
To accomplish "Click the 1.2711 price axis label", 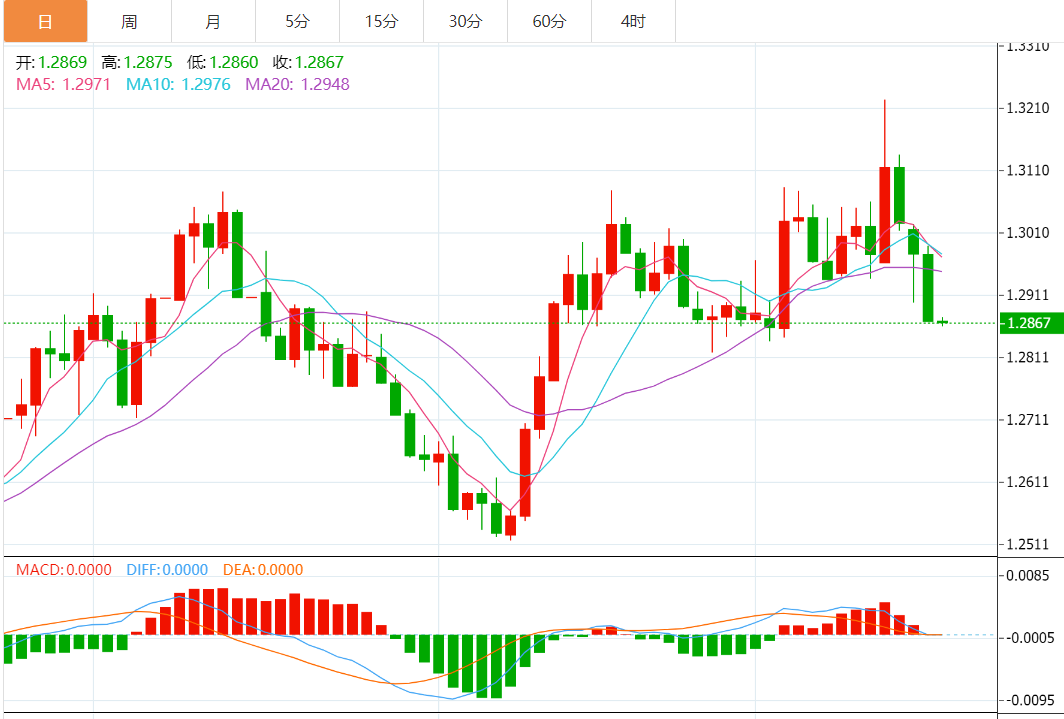I will click(1027, 420).
